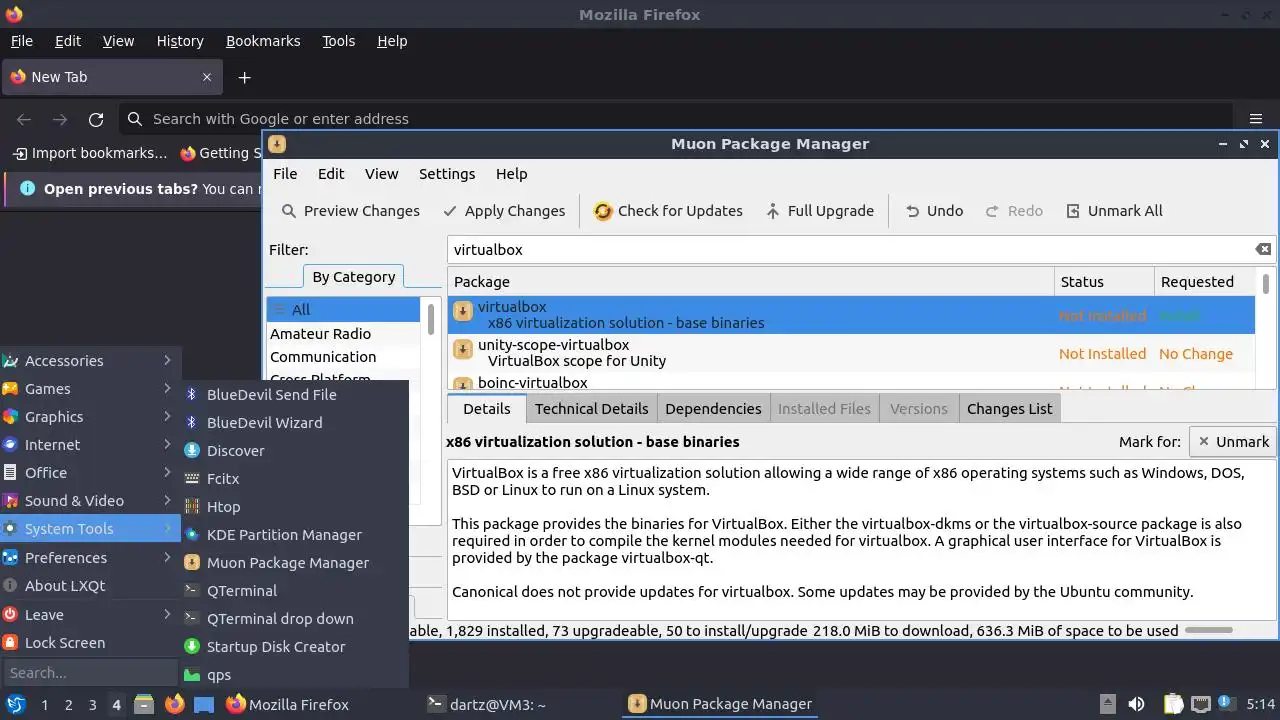Expand the Accessories submenu
The image size is (1280, 720).
tap(90, 361)
